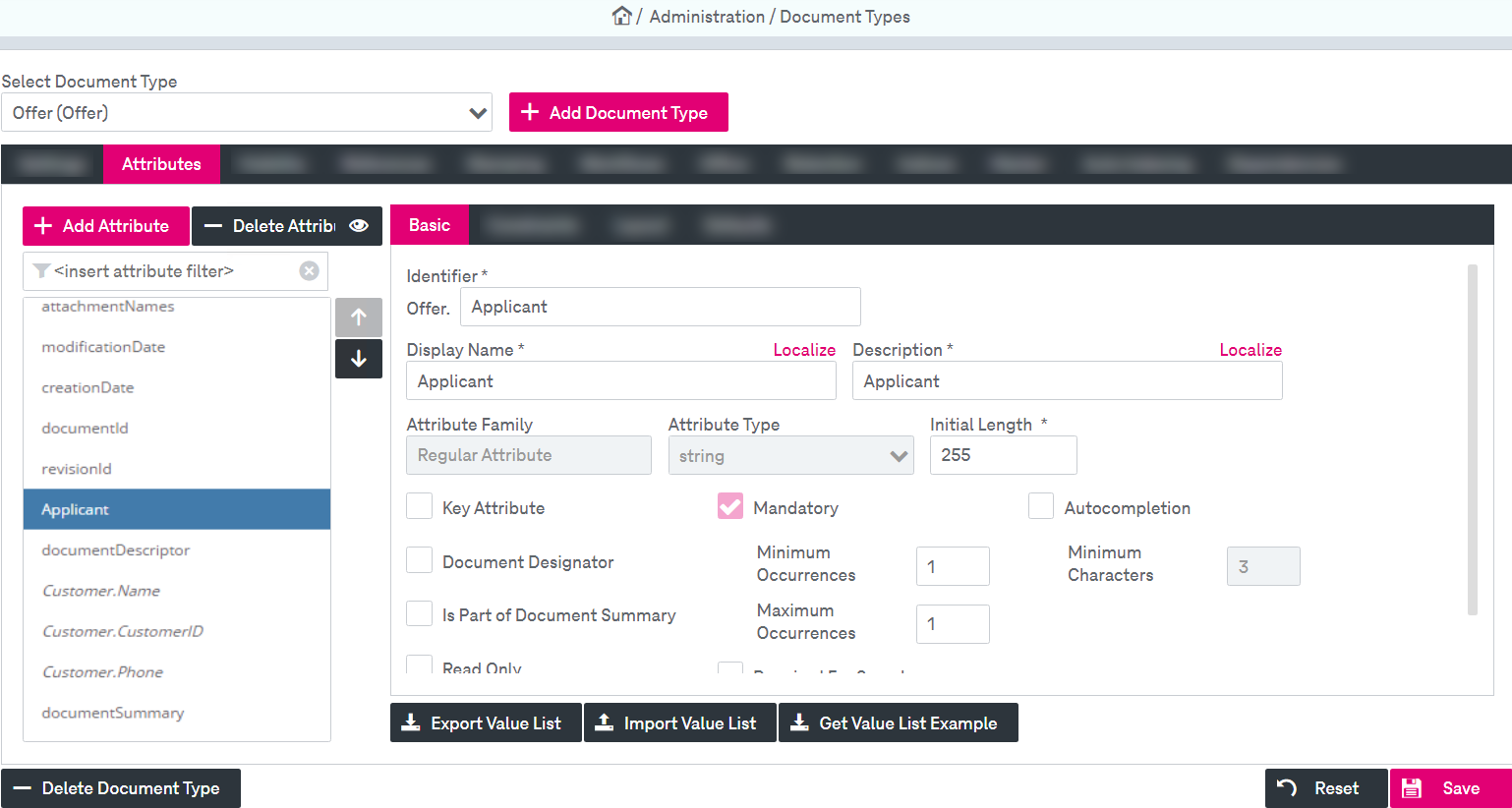The image size is (1512, 808).
Task: Save the document type changes
Action: (1450, 788)
